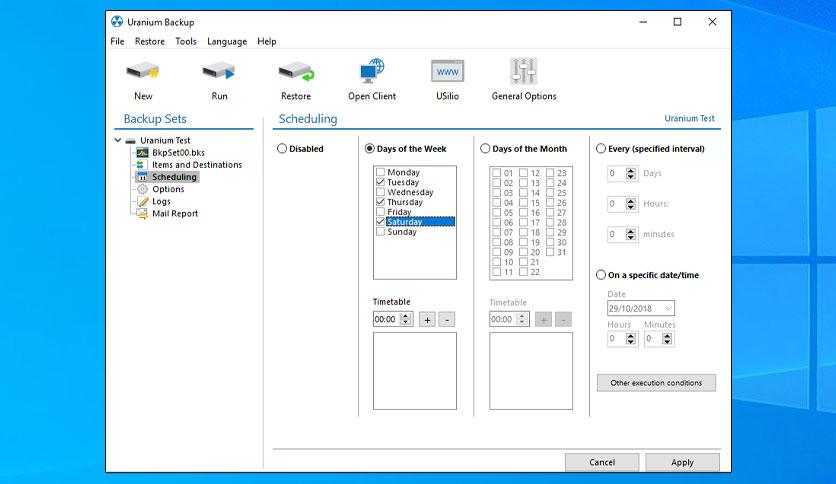Open the Restore menu
The height and width of the screenshot is (484, 836).
(x=150, y=42)
